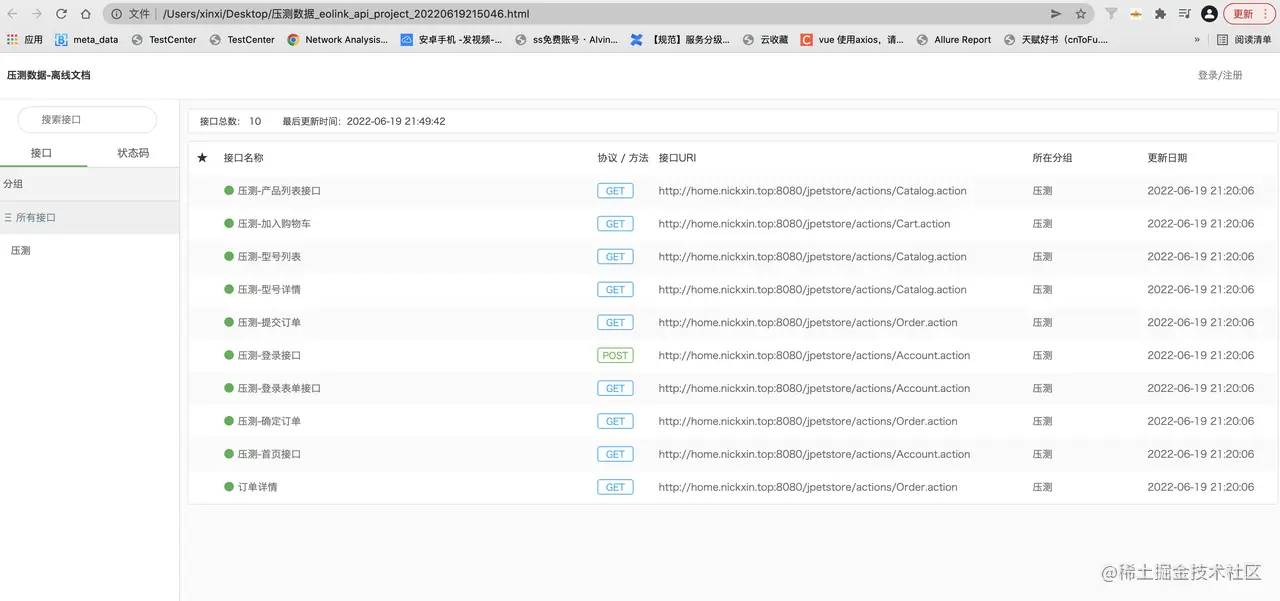Click star column header icon
Image resolution: width=1280 pixels, height=601 pixels.
pos(203,158)
